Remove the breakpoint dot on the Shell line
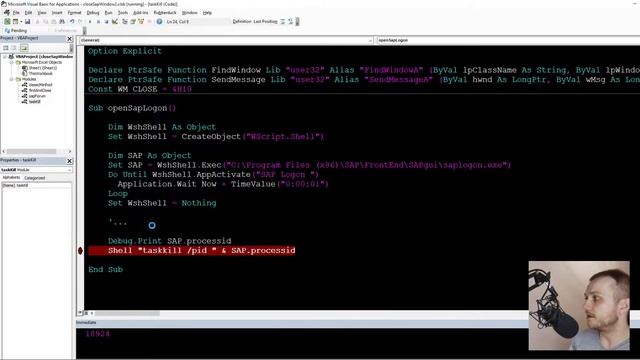Image resolution: width=640 pixels, height=360 pixels. [x=80, y=251]
